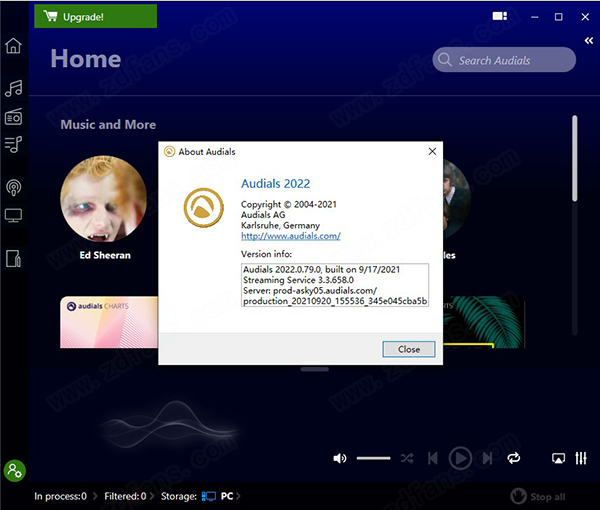Screen dimensions: 600x510
Task: Close the About Audials dialog with X
Action: (432, 152)
